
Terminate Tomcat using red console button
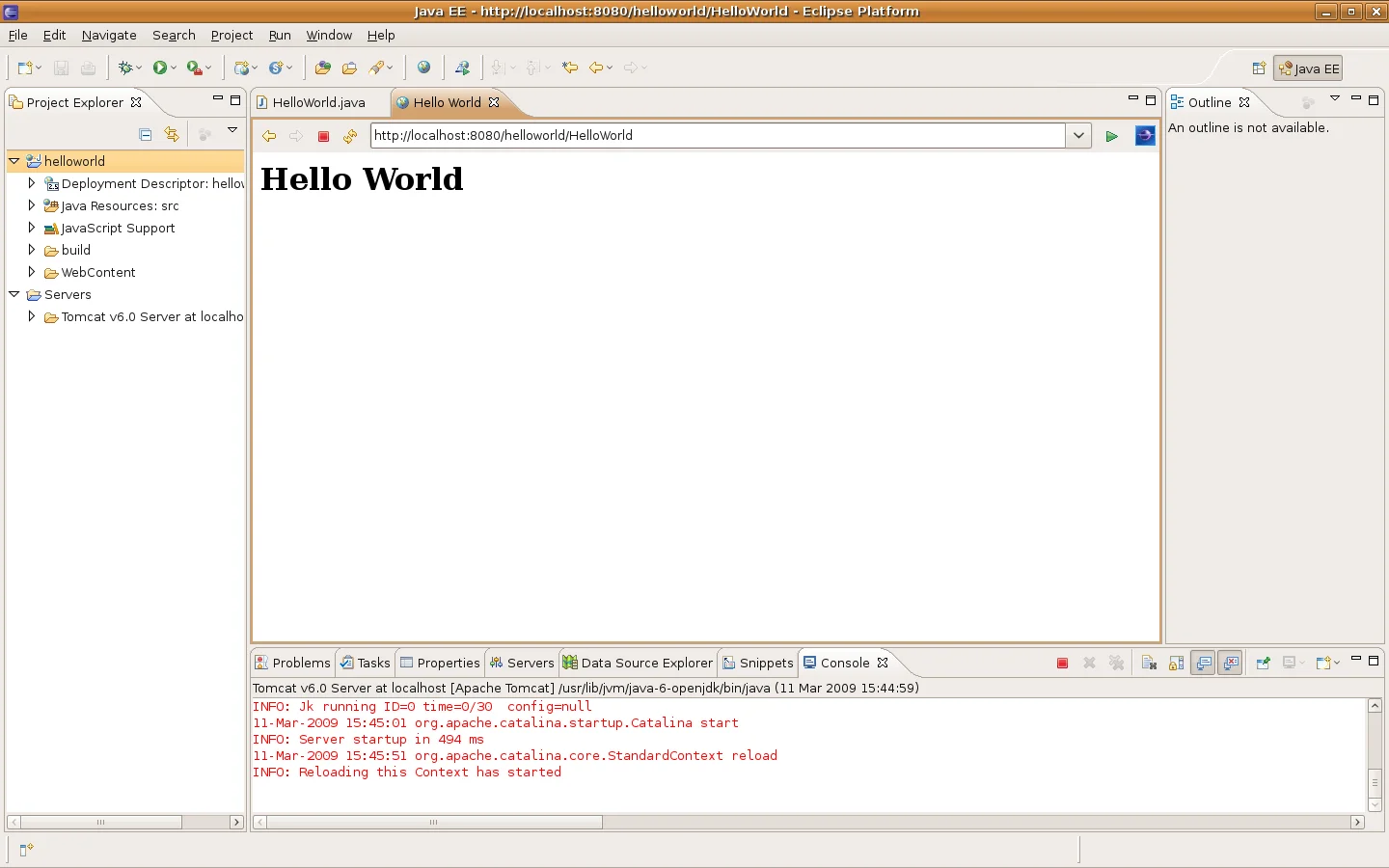[1062, 663]
